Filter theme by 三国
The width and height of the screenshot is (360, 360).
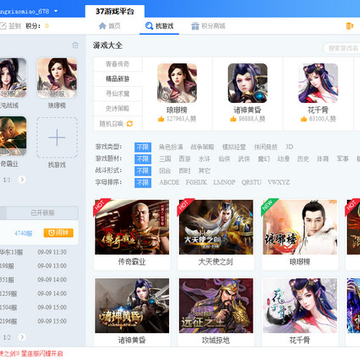165,159
